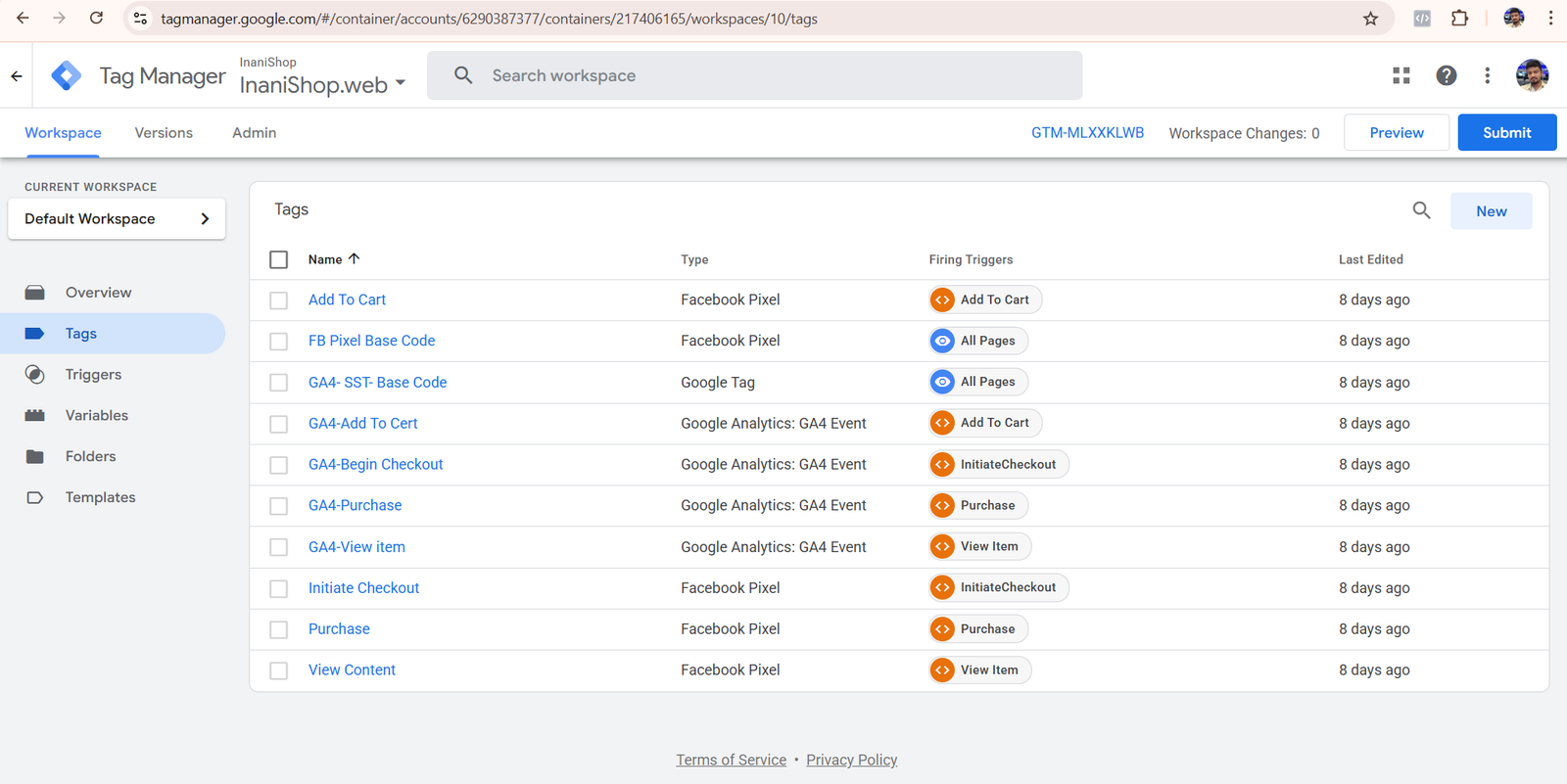
Task: Click the All Pages trigger for FB Pixel Base Code
Action: click(x=978, y=341)
